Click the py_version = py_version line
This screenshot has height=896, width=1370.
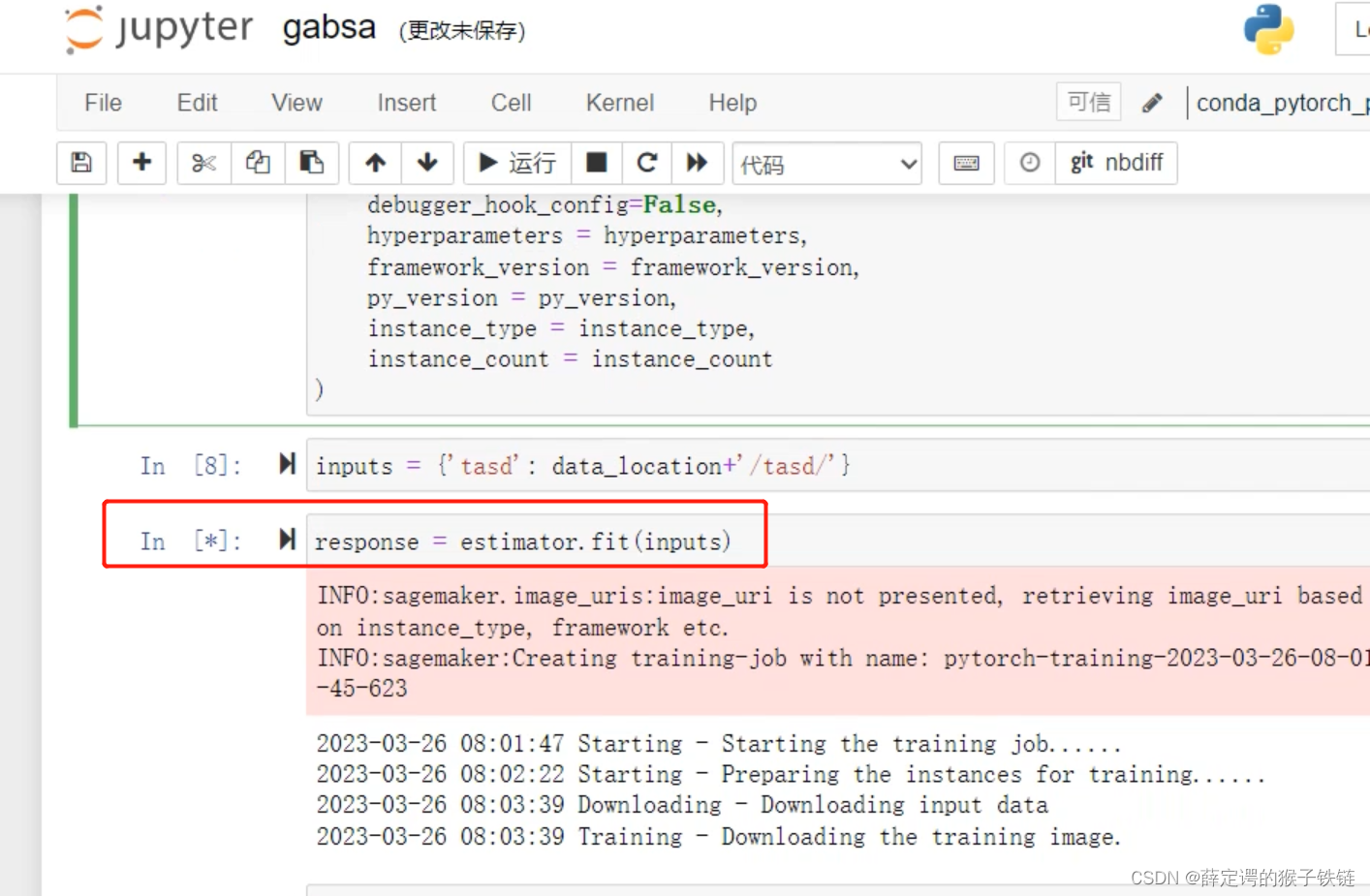point(520,297)
